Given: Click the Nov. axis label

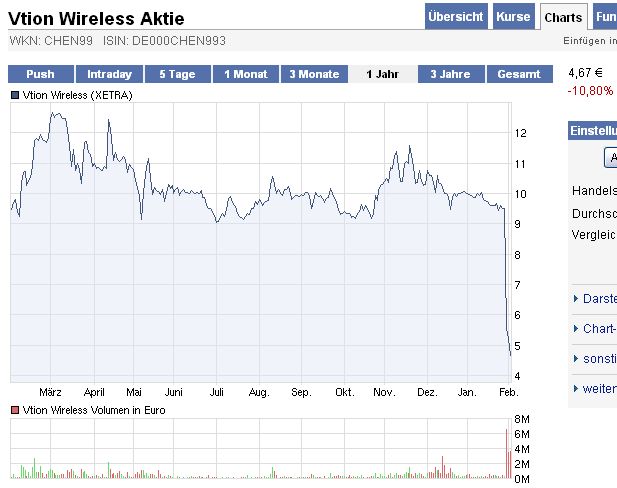Looking at the screenshot, I should (x=384, y=392).
